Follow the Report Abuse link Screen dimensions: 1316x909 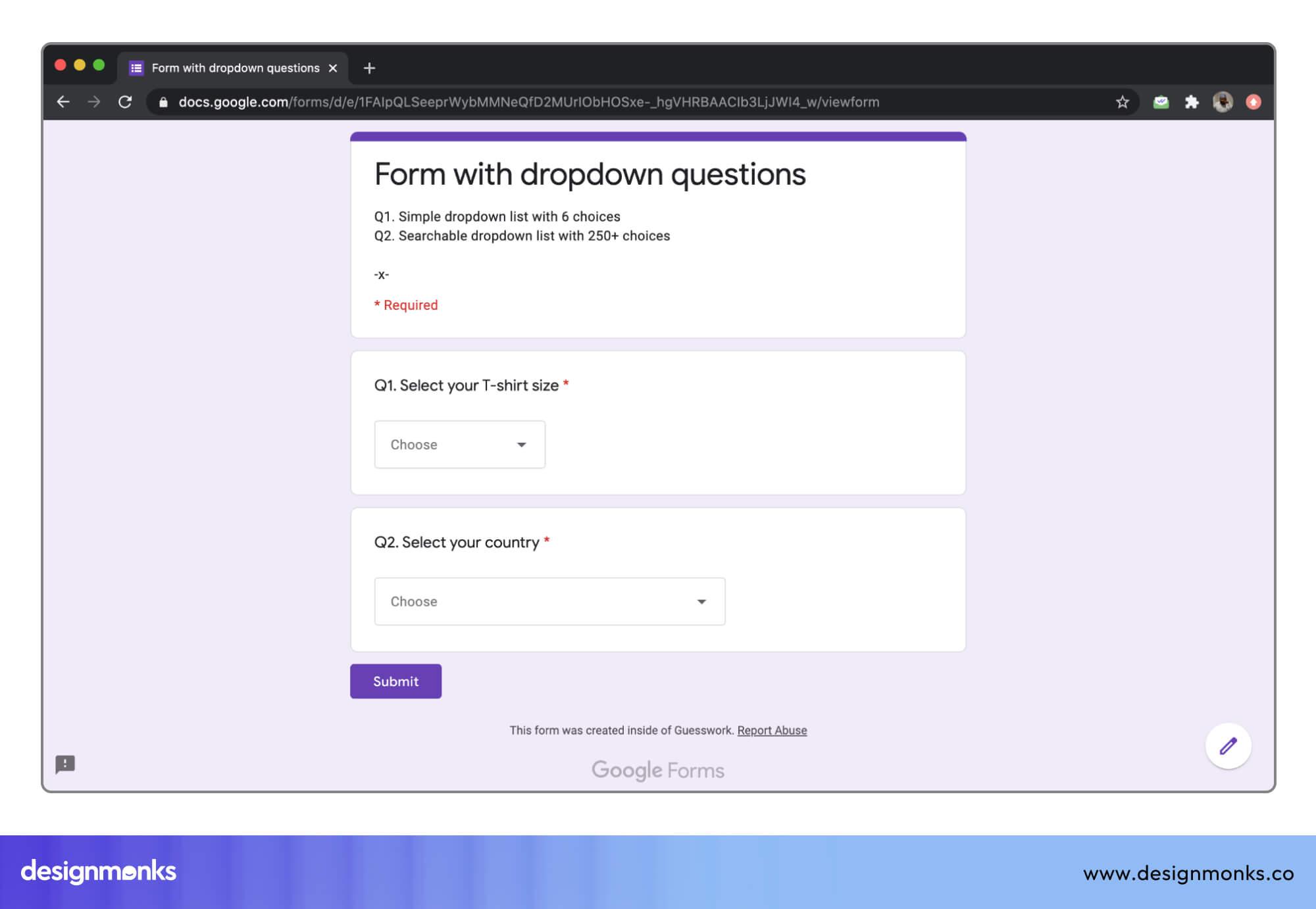(x=772, y=730)
